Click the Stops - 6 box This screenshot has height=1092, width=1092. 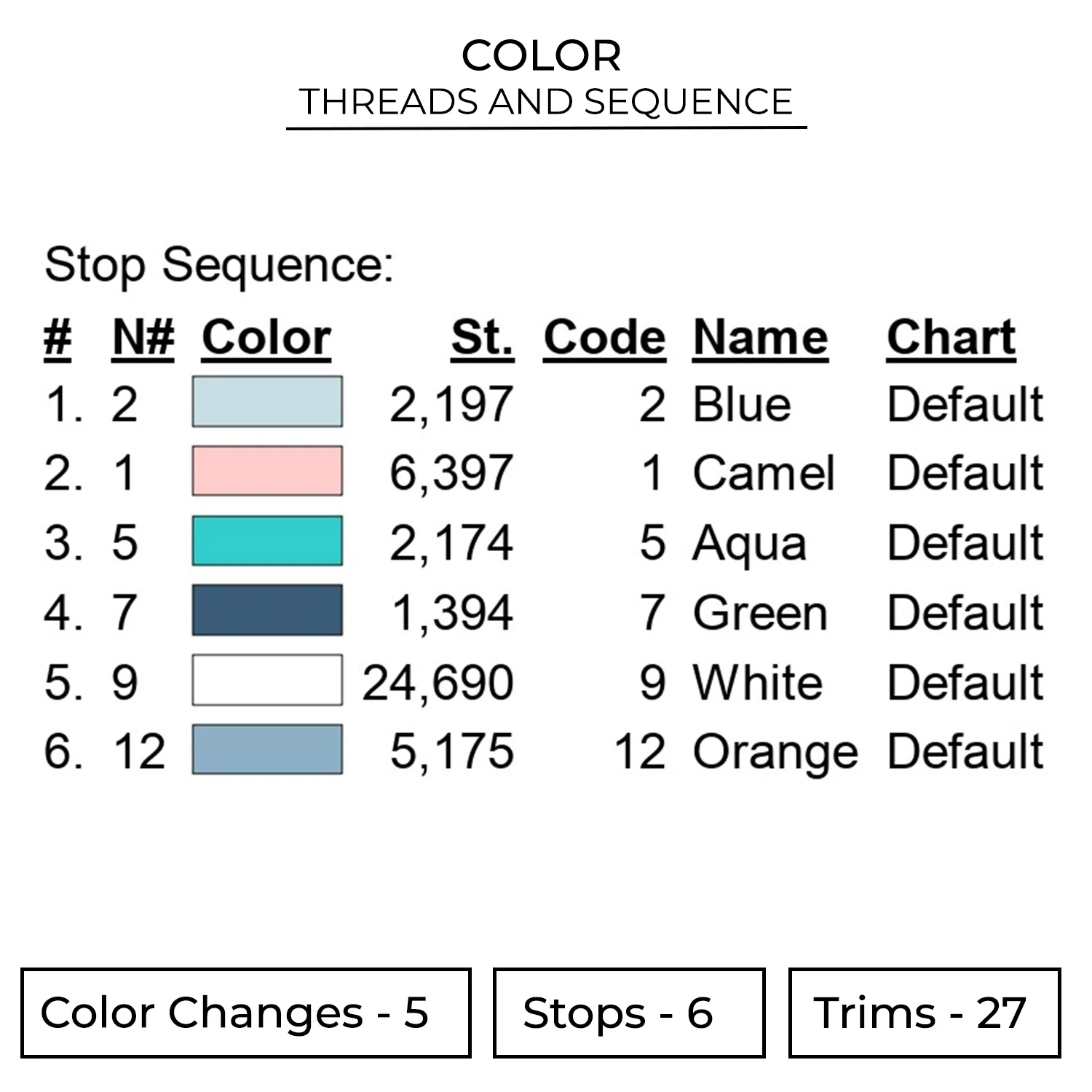tap(629, 1013)
